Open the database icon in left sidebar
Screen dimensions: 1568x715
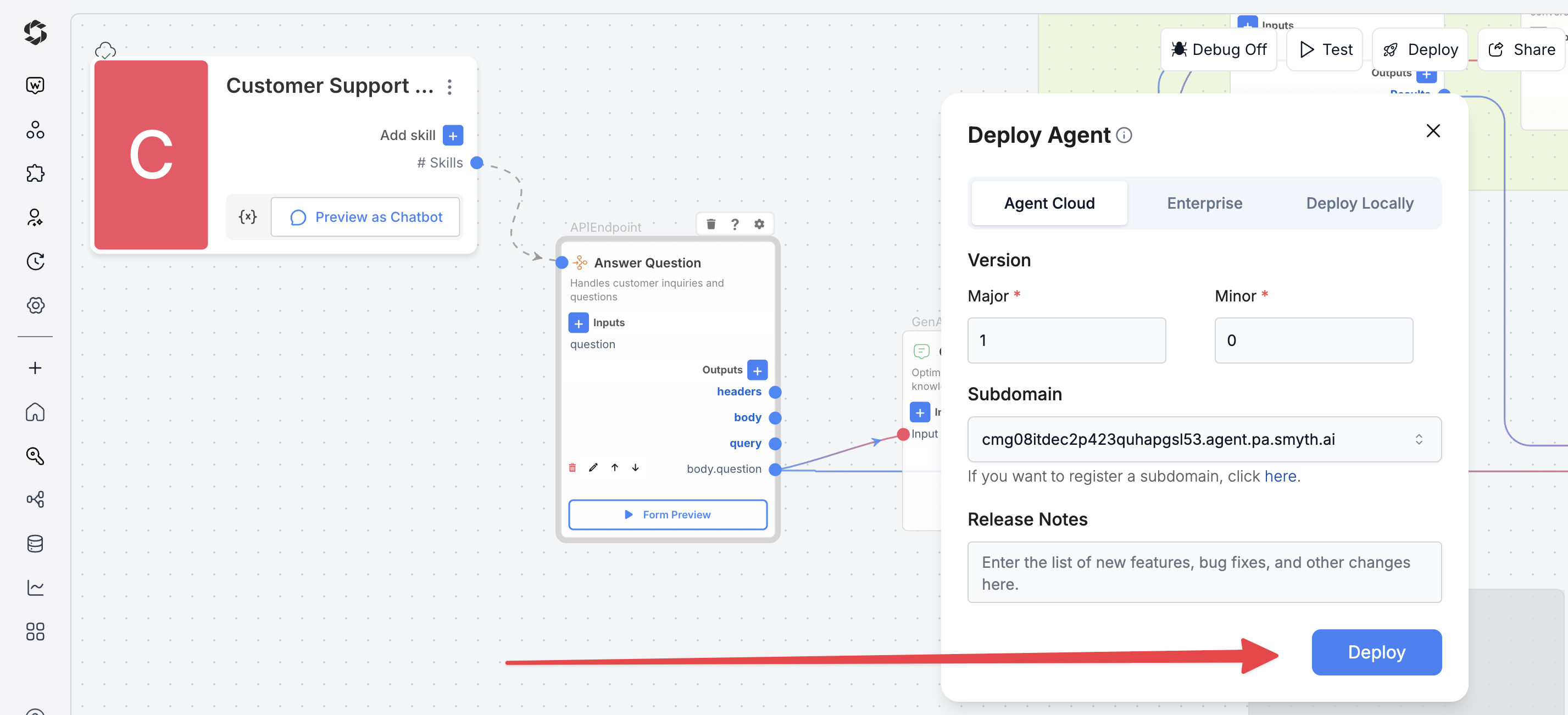(x=35, y=544)
